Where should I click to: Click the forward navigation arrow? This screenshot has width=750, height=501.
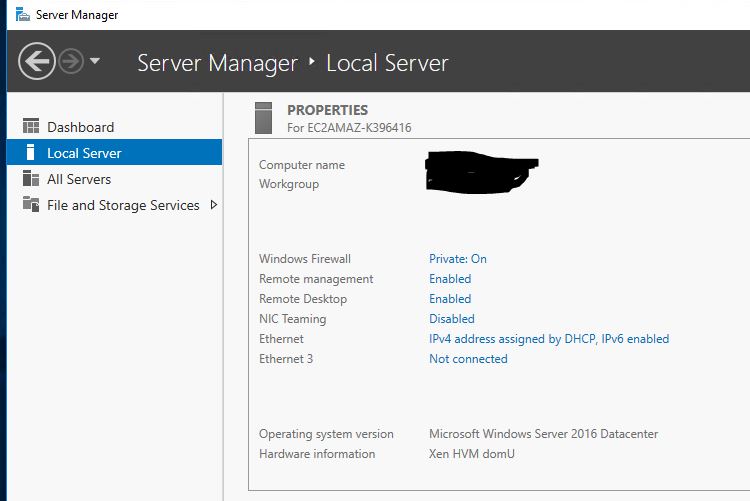[71, 61]
